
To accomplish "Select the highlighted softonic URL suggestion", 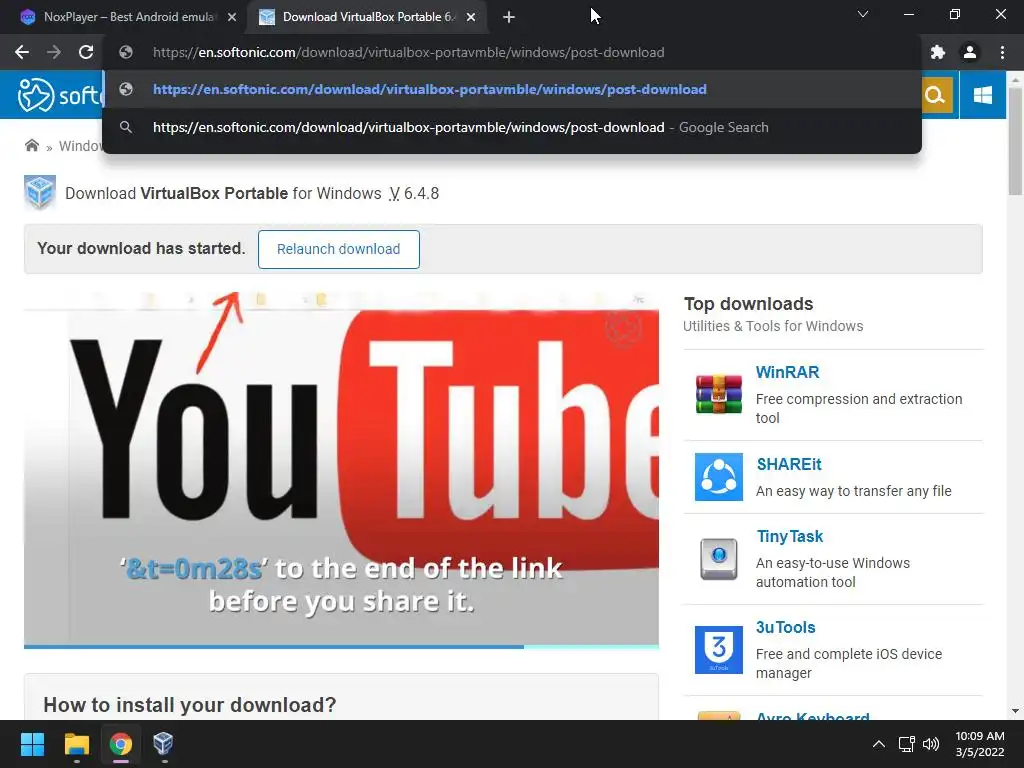I will (512, 89).
